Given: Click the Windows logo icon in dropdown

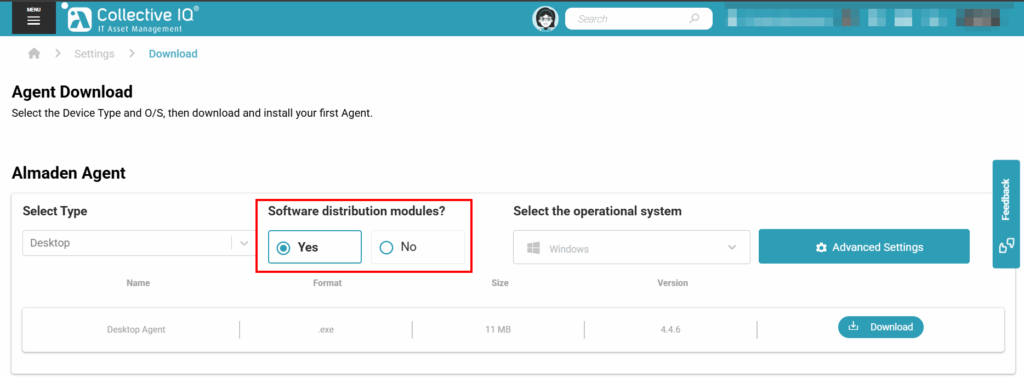Looking at the screenshot, I should (533, 248).
